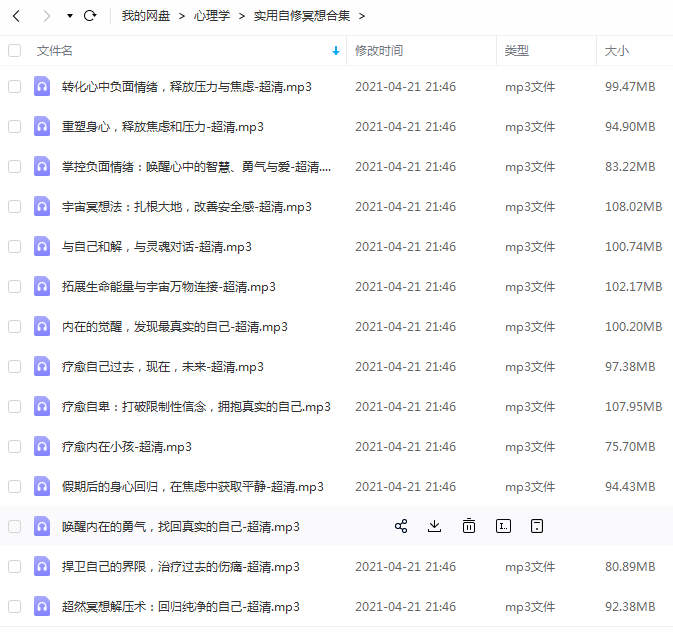Go forward with the right arrow
This screenshot has height=632, width=673.
click(x=47, y=16)
